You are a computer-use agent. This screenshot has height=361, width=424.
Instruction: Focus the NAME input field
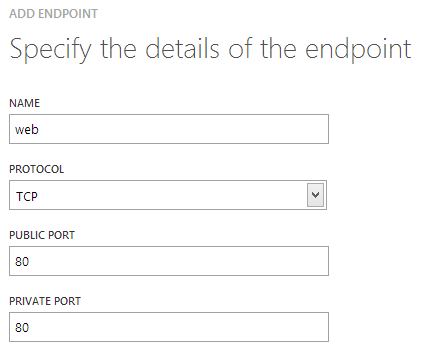(169, 129)
